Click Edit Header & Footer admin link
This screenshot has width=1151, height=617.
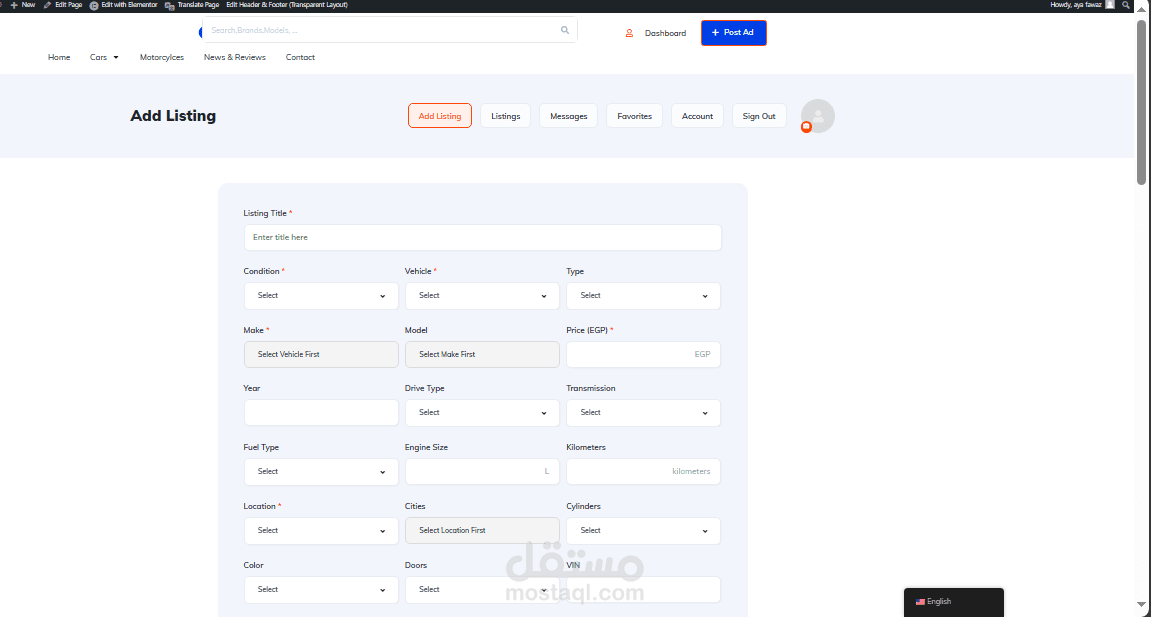click(x=287, y=4)
